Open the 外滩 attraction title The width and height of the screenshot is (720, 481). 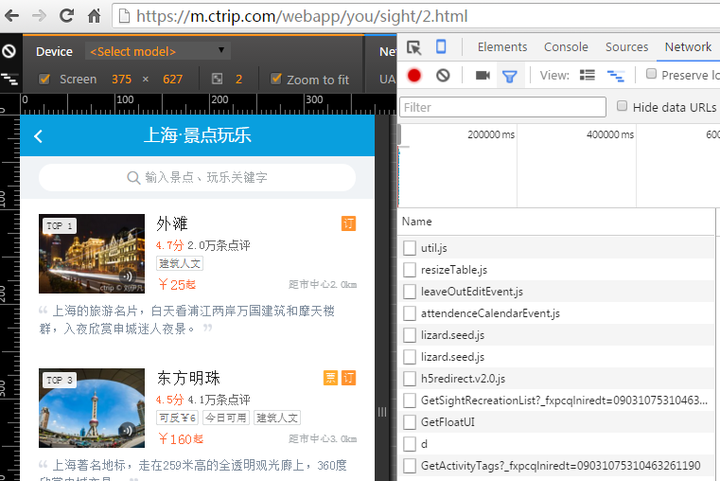click(x=172, y=224)
